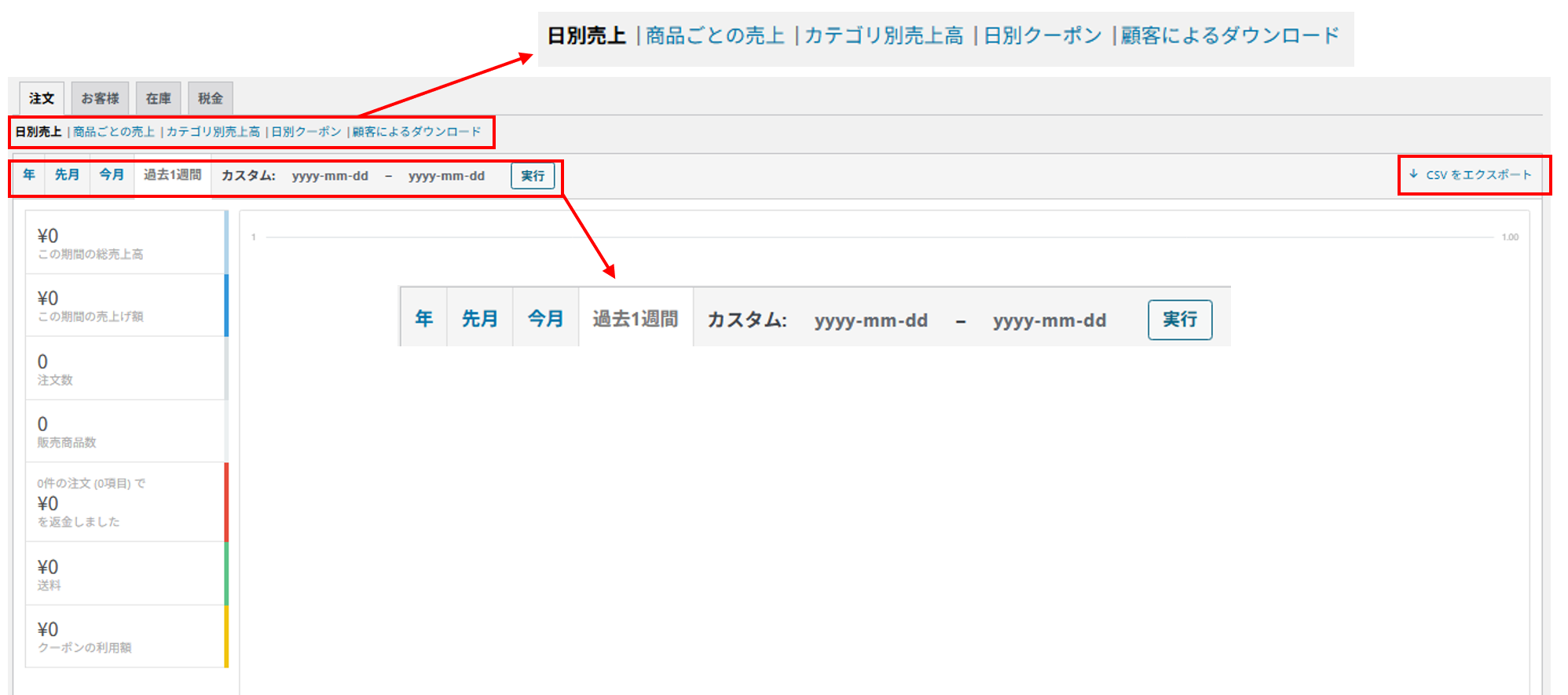This screenshot has height=695, width=1568.
Task: Click the CSV をエクスポート download arrow icon
Action: tap(1413, 174)
